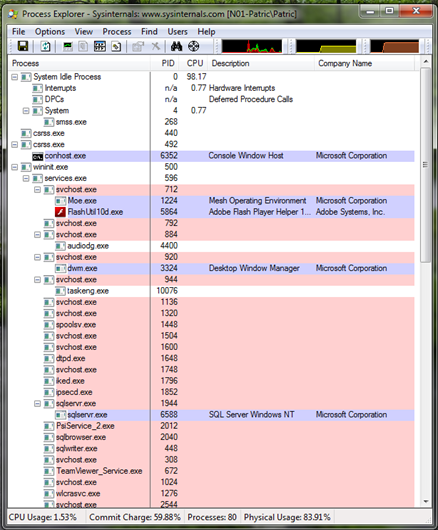Click the scrollbar up arrow
Screen dimensions: 438x530
[426, 62]
